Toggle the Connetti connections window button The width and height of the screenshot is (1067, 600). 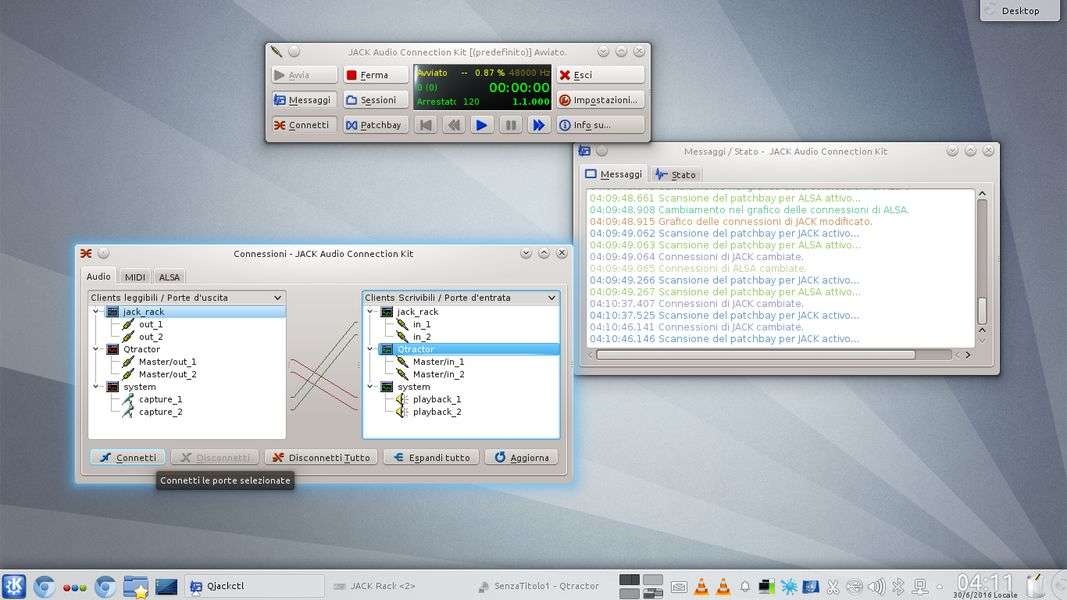pos(304,125)
